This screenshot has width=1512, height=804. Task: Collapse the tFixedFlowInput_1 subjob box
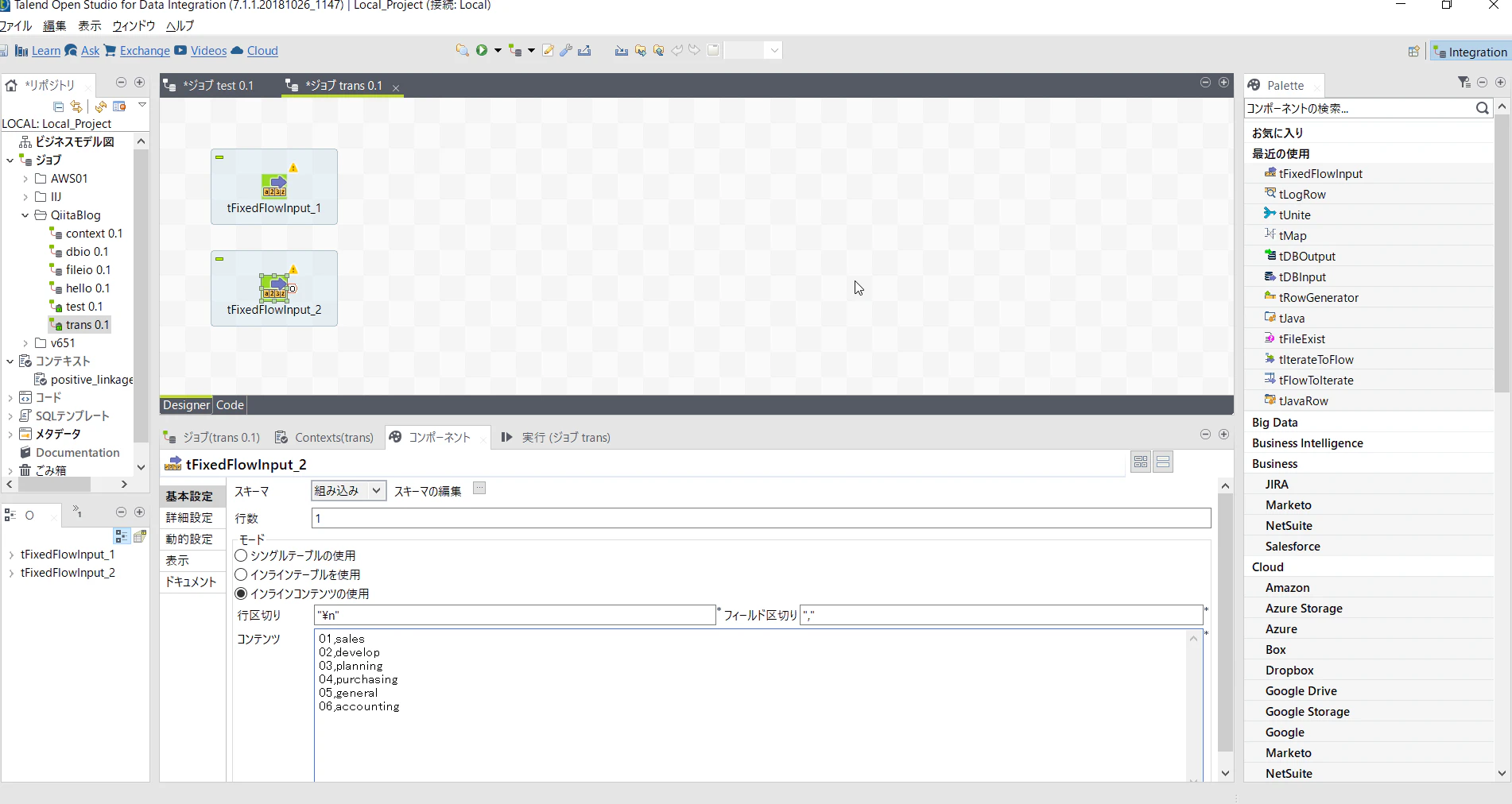[219, 157]
